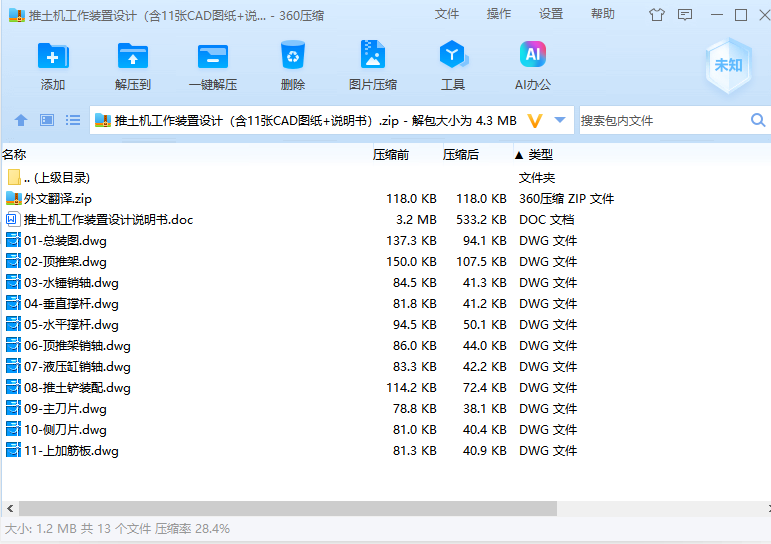Click the scrollbar left arrow
The width and height of the screenshot is (771, 544).
point(10,508)
